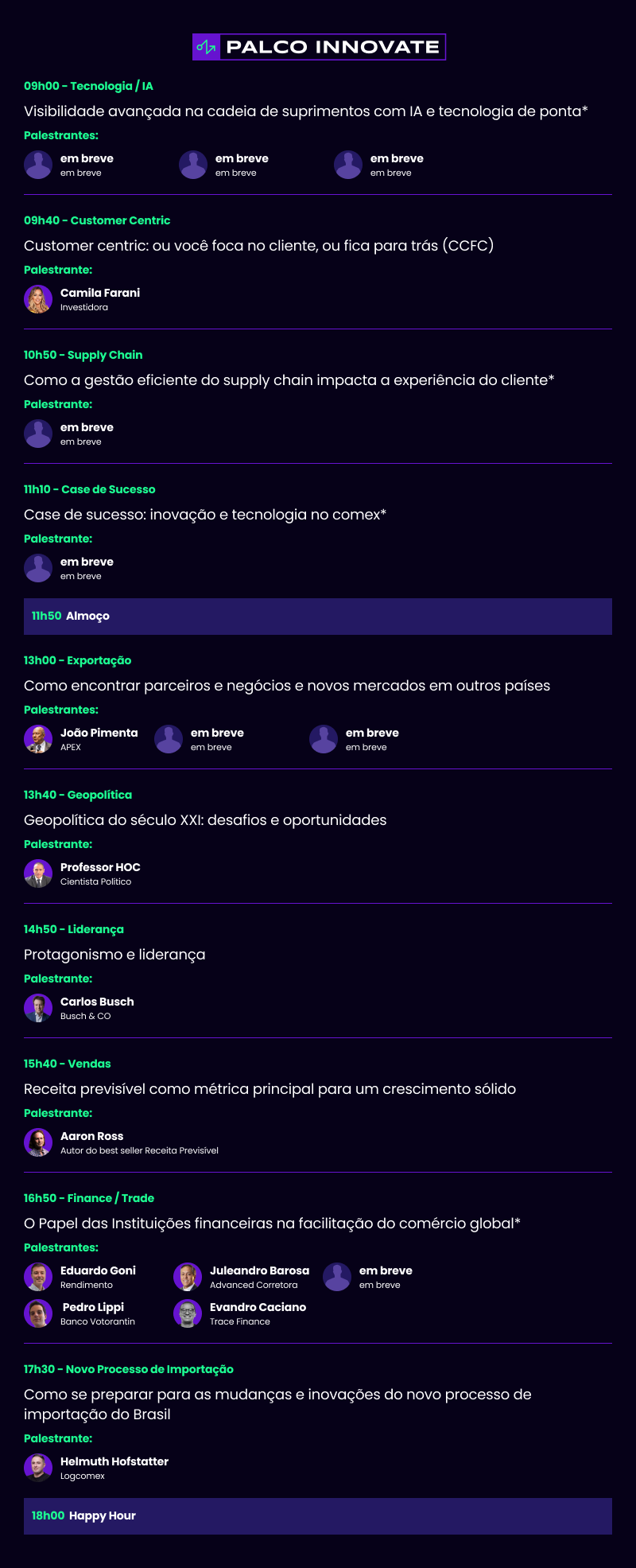Click the Receita previsível session title

270,1089
